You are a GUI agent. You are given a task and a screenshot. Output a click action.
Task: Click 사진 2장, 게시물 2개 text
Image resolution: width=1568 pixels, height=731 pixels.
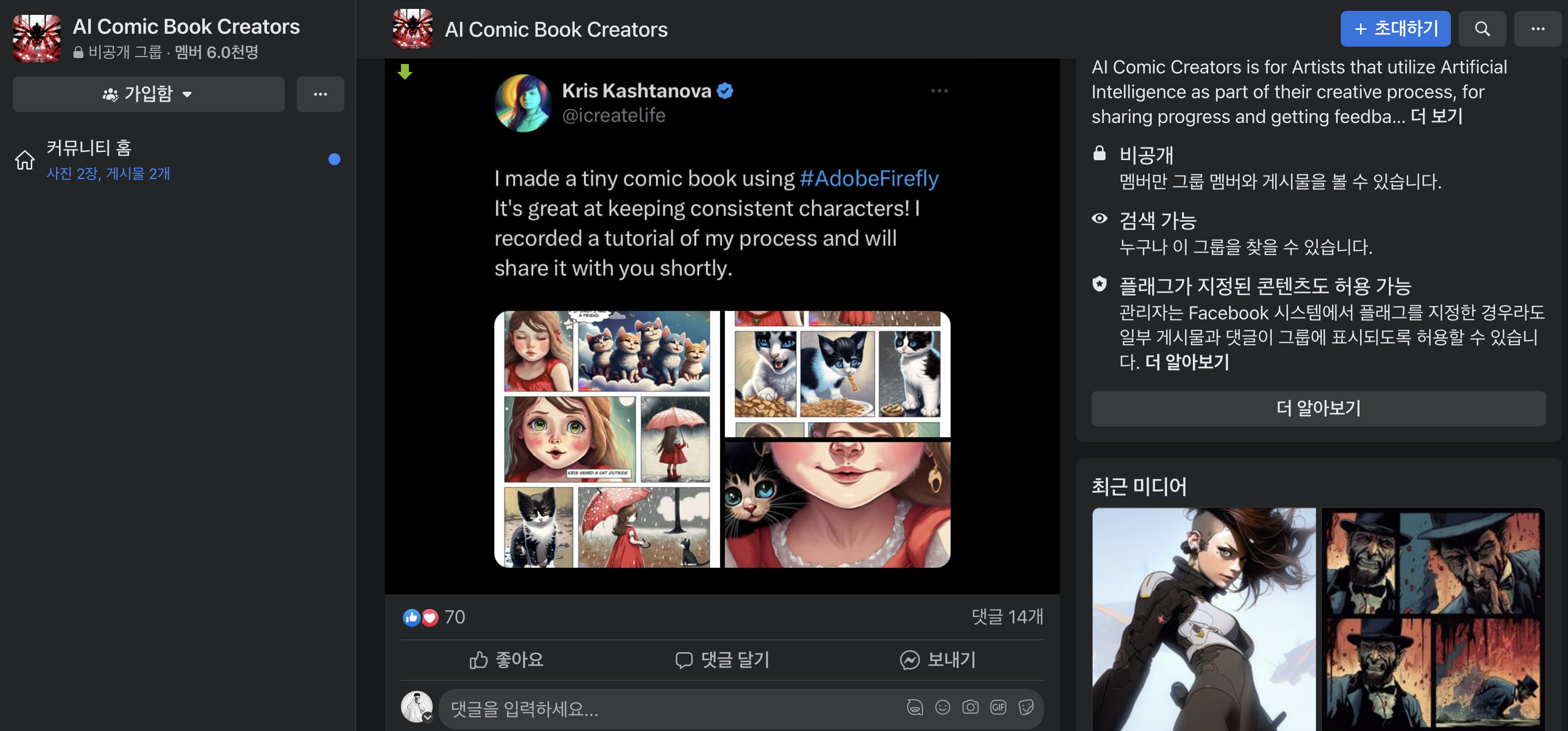(x=108, y=174)
